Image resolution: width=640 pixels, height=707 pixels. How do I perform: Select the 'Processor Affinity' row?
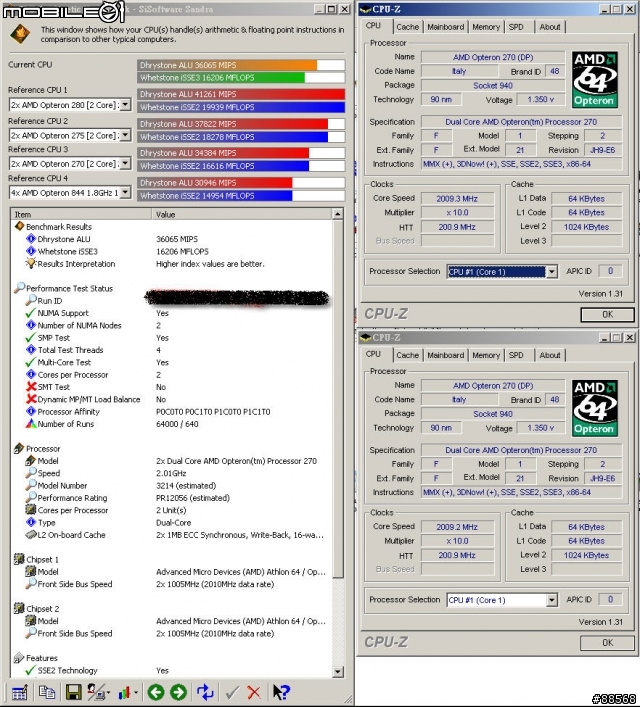(x=171, y=412)
